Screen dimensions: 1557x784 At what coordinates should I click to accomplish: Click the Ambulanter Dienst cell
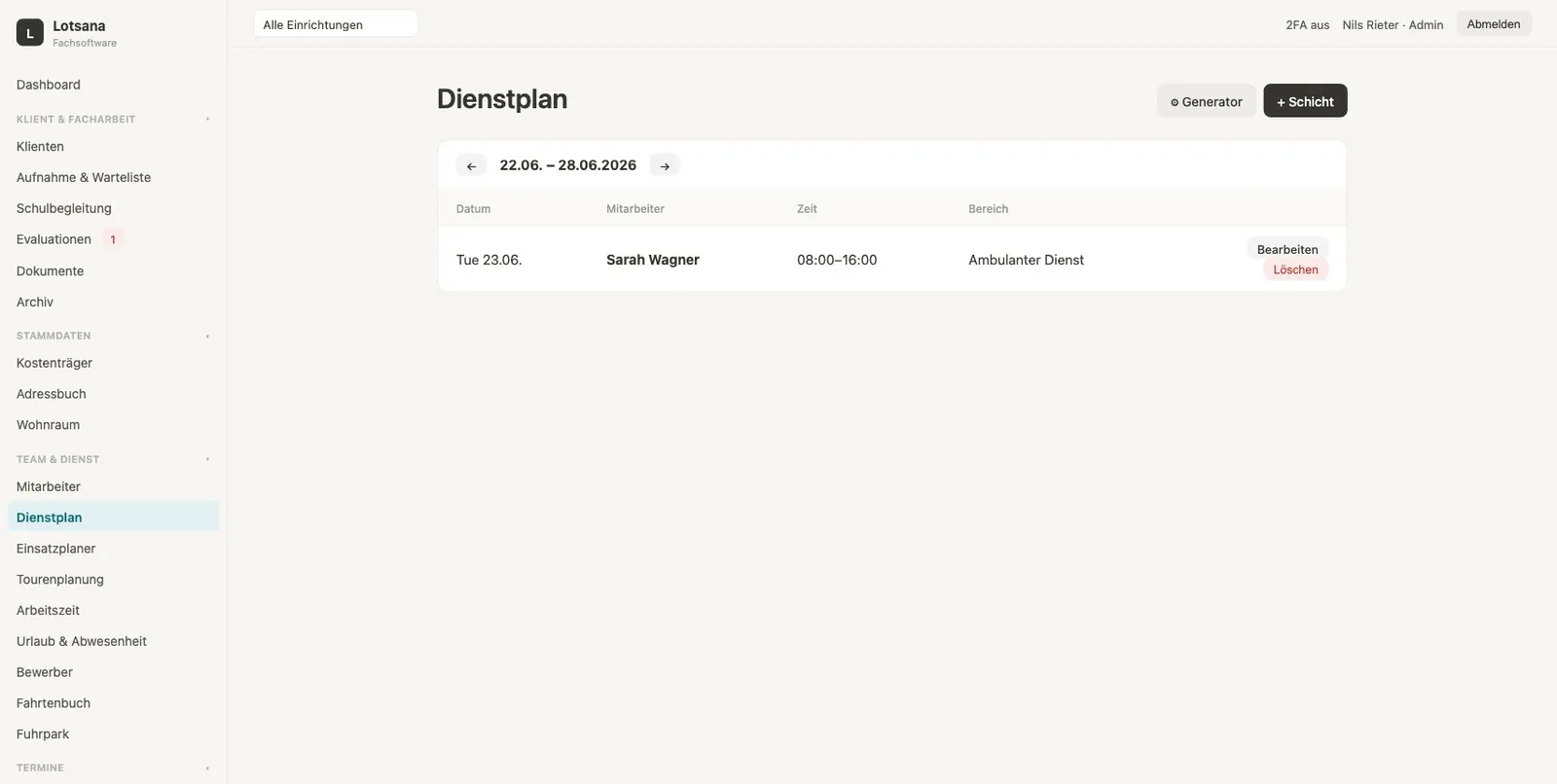1026,260
